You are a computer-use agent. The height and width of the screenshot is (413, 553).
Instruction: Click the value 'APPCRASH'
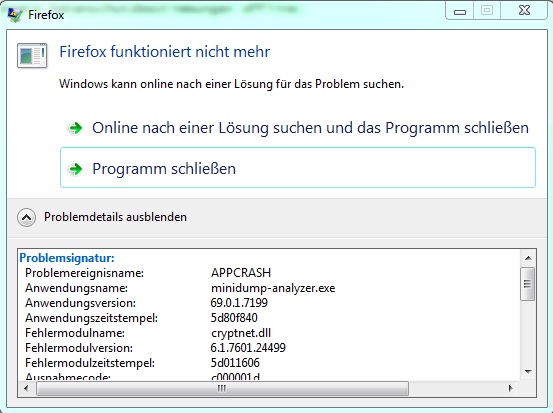pos(241,273)
